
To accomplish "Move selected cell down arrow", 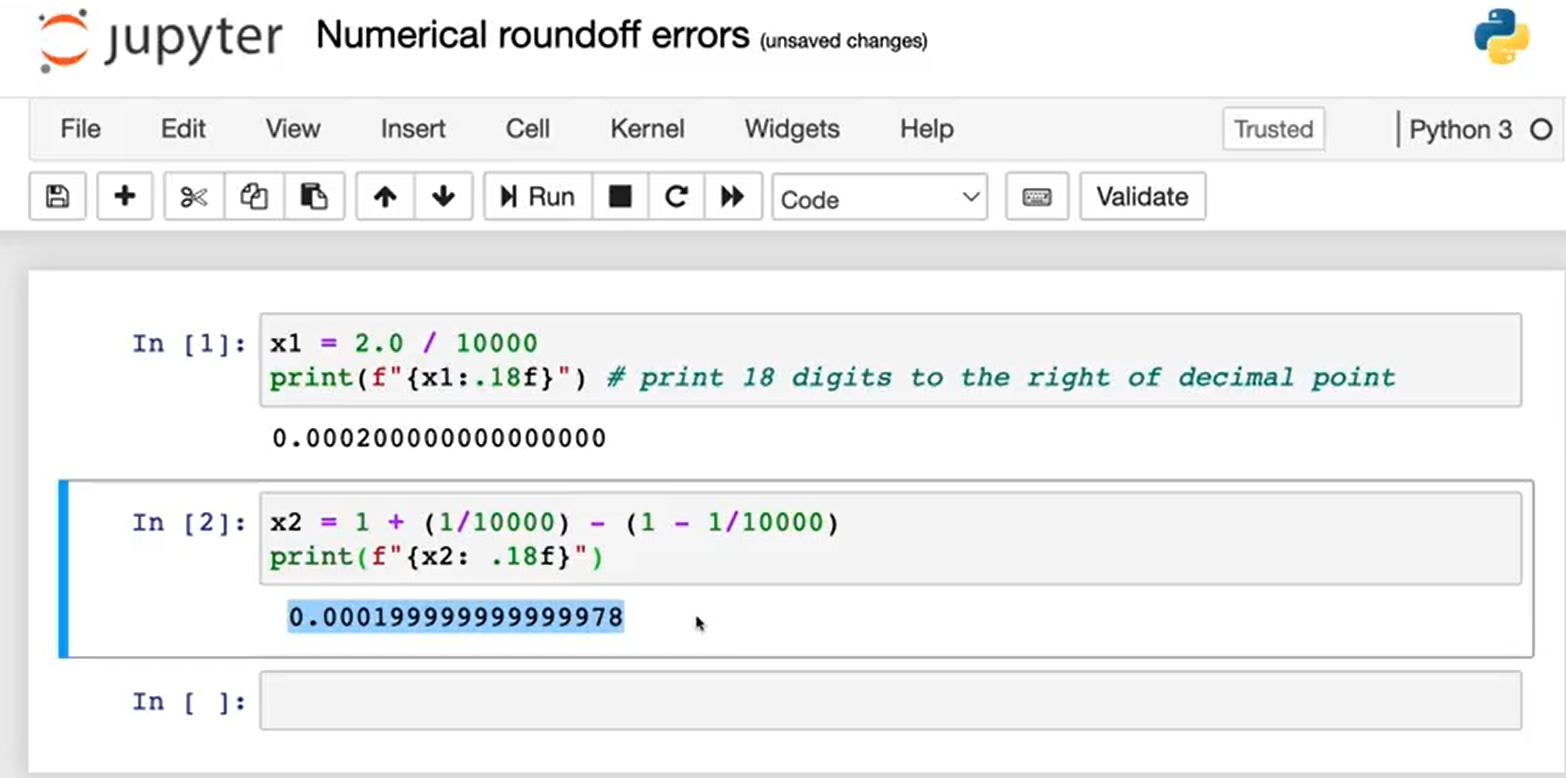I will (x=443, y=197).
